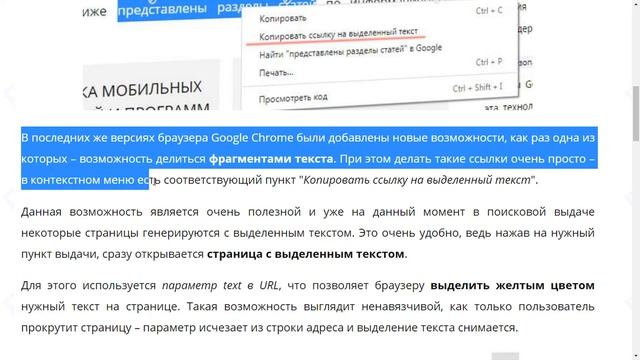Click the heading fragment "МОБИЛЬНЫХ" in the image
The image size is (640, 360).
(x=151, y=89)
